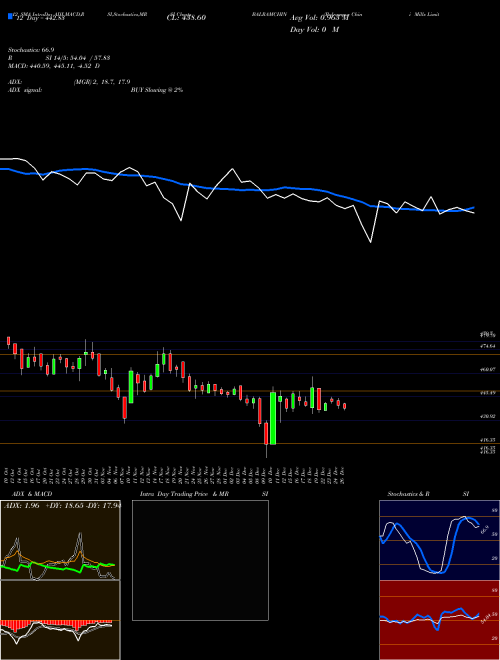Click the 'CL: 438.60' close value
The width and height of the screenshot is (500, 660).
186,18
